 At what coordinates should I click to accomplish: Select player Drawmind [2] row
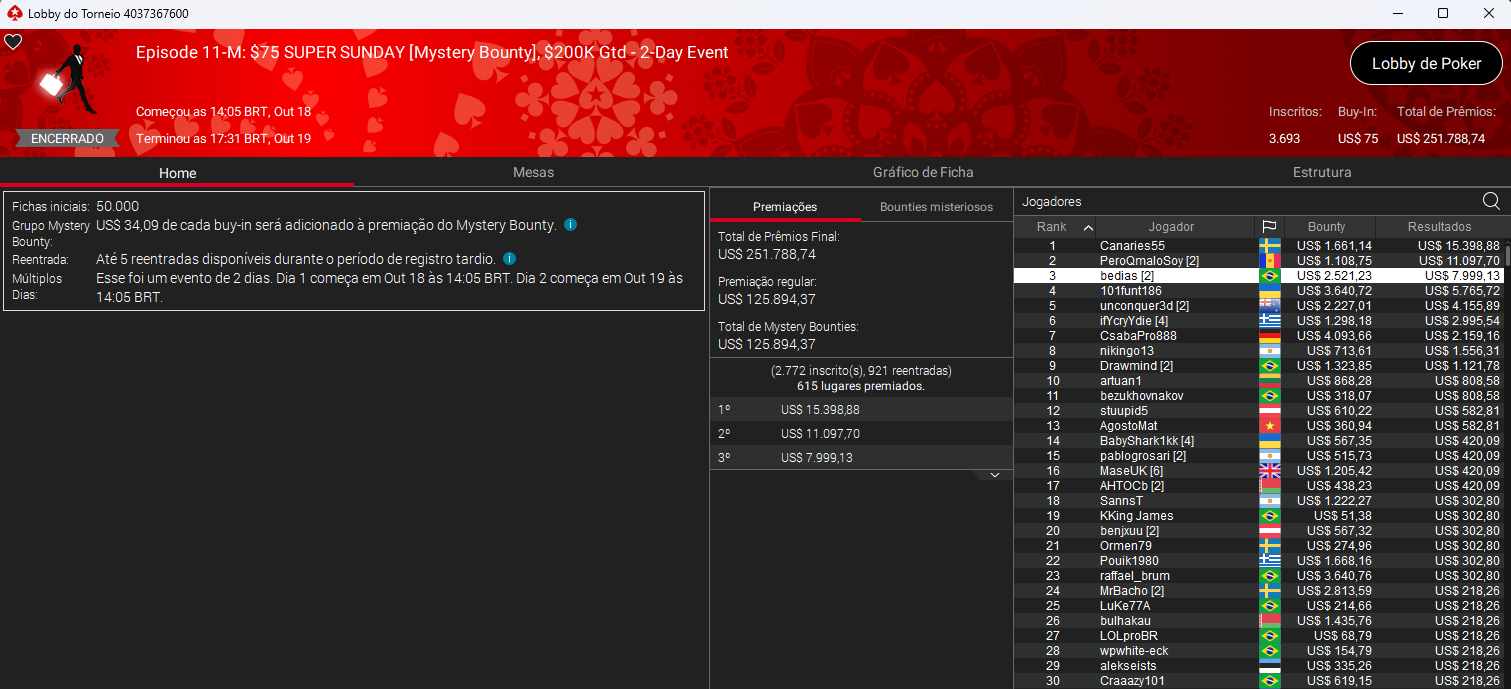click(x=1260, y=366)
